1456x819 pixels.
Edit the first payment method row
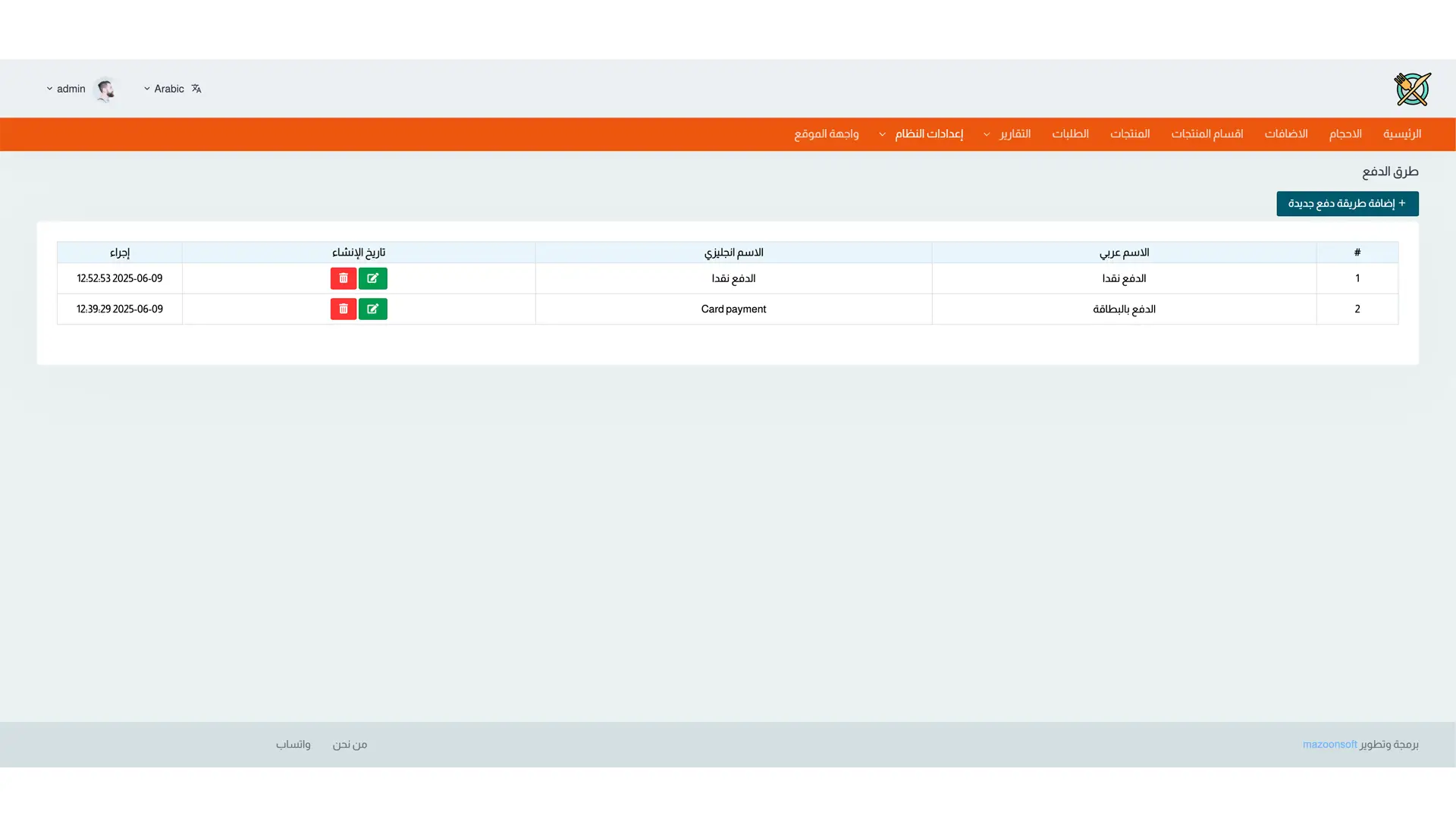tap(372, 278)
